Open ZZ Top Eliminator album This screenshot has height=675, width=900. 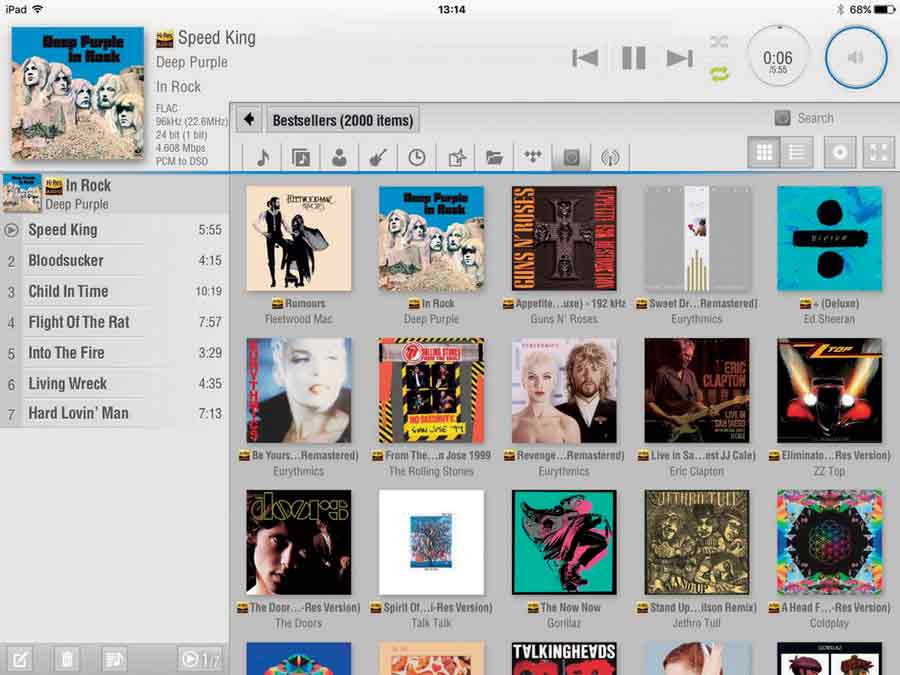click(x=829, y=390)
